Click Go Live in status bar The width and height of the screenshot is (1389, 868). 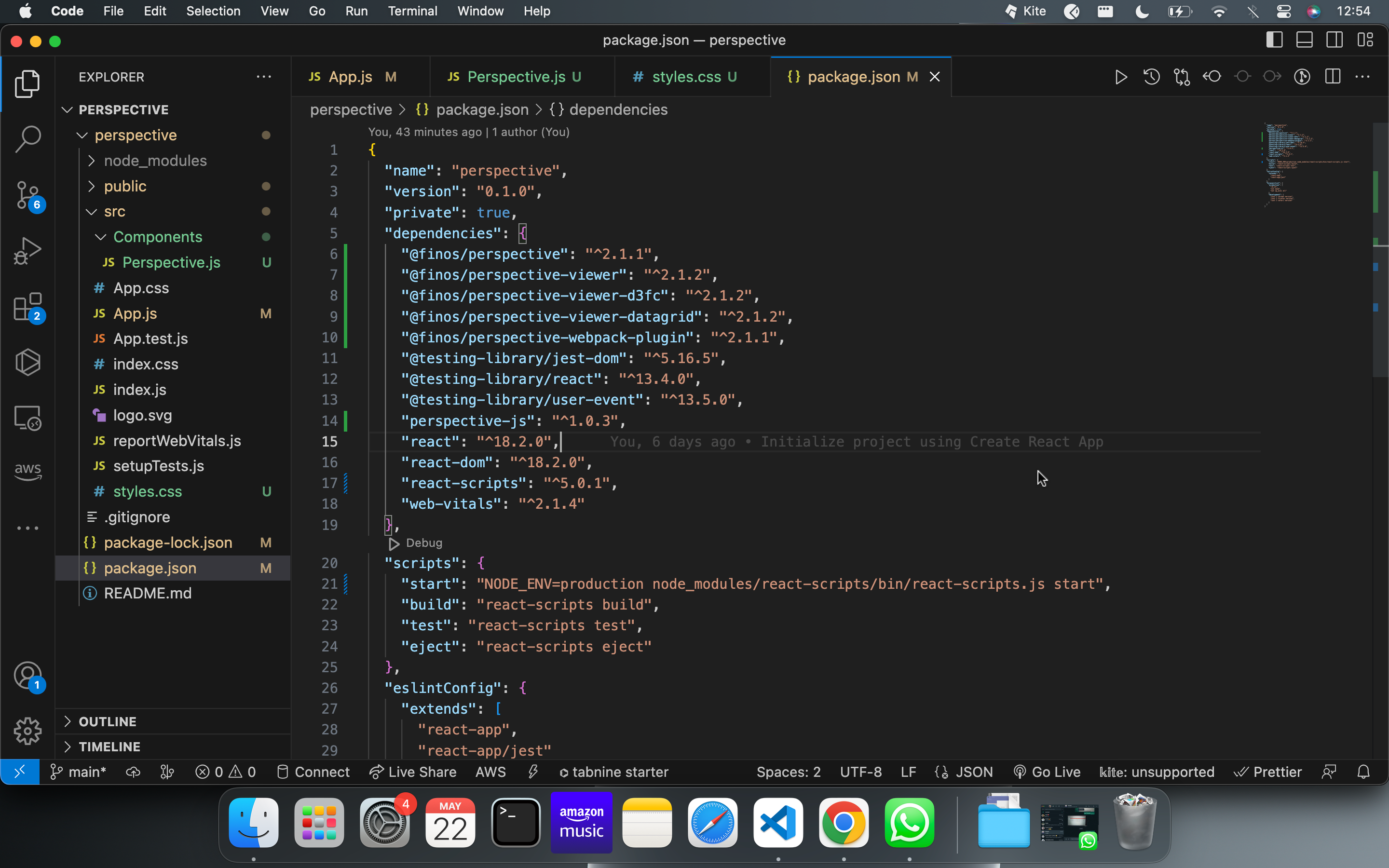point(1048,772)
